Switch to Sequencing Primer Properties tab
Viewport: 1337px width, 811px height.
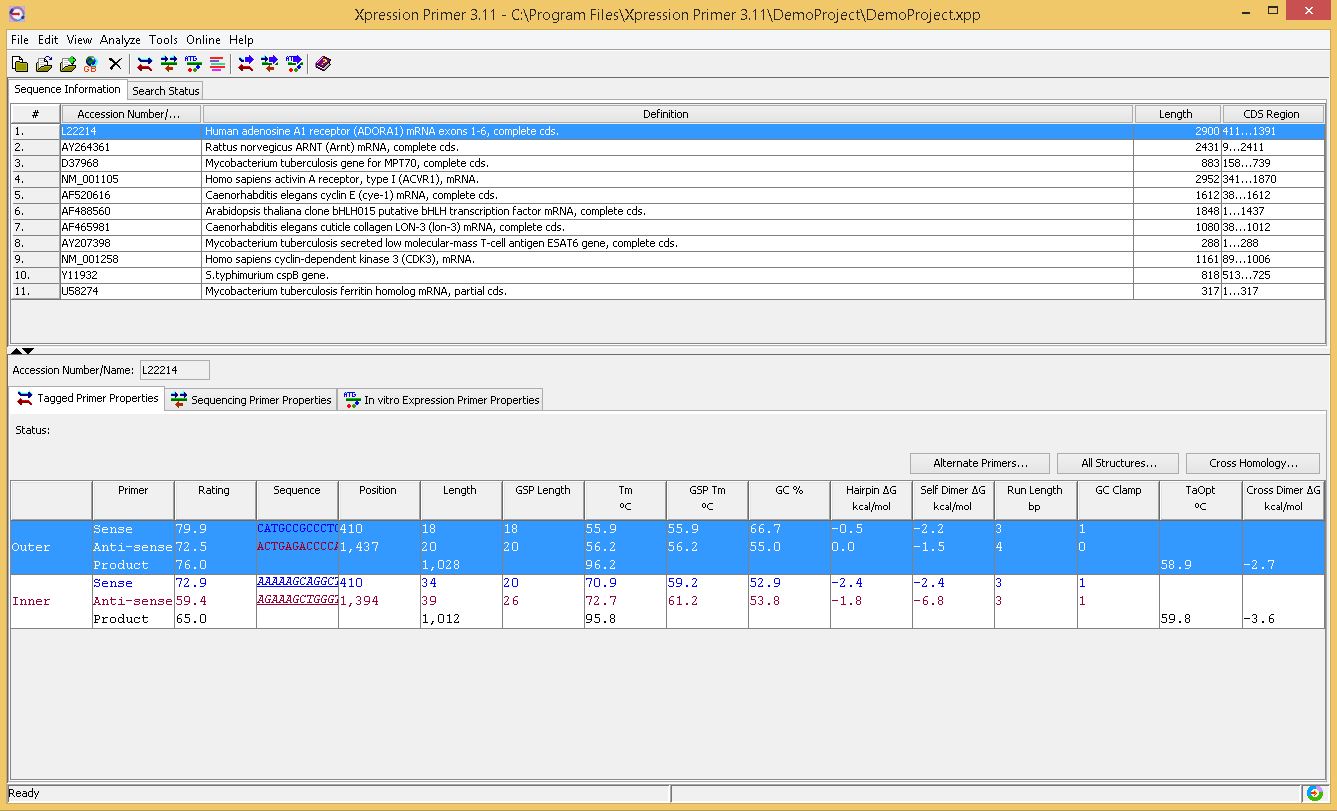[x=251, y=400]
